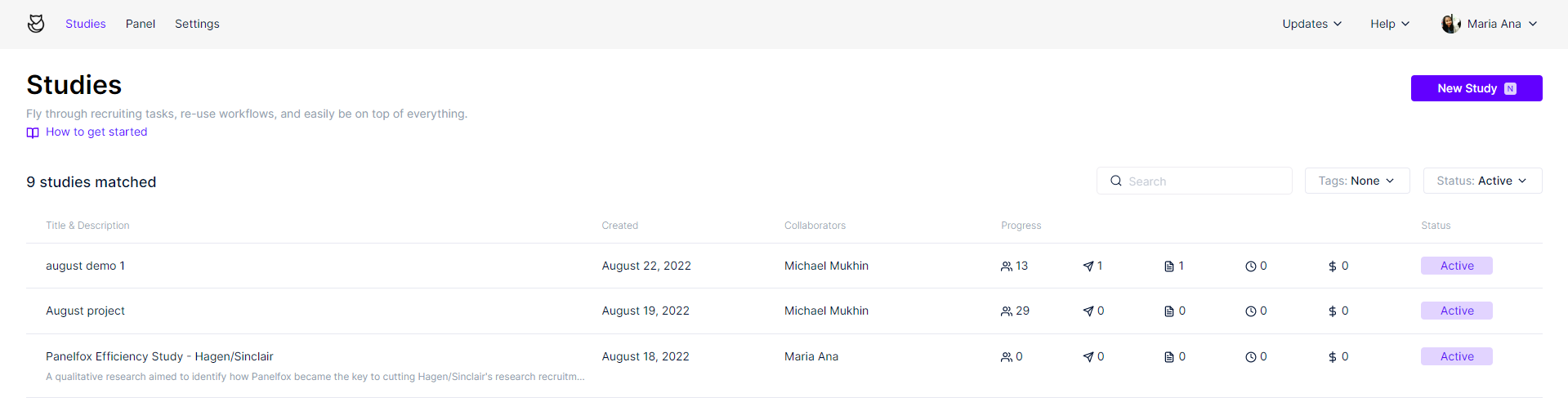Image resolution: width=1568 pixels, height=398 pixels.
Task: Click the paper plane icon in August project row
Action: click(1088, 311)
